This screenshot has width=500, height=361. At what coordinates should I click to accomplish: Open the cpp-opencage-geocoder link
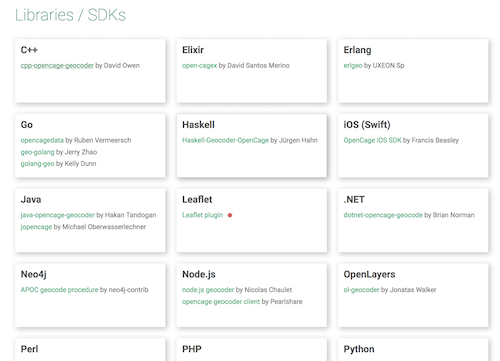click(57, 66)
